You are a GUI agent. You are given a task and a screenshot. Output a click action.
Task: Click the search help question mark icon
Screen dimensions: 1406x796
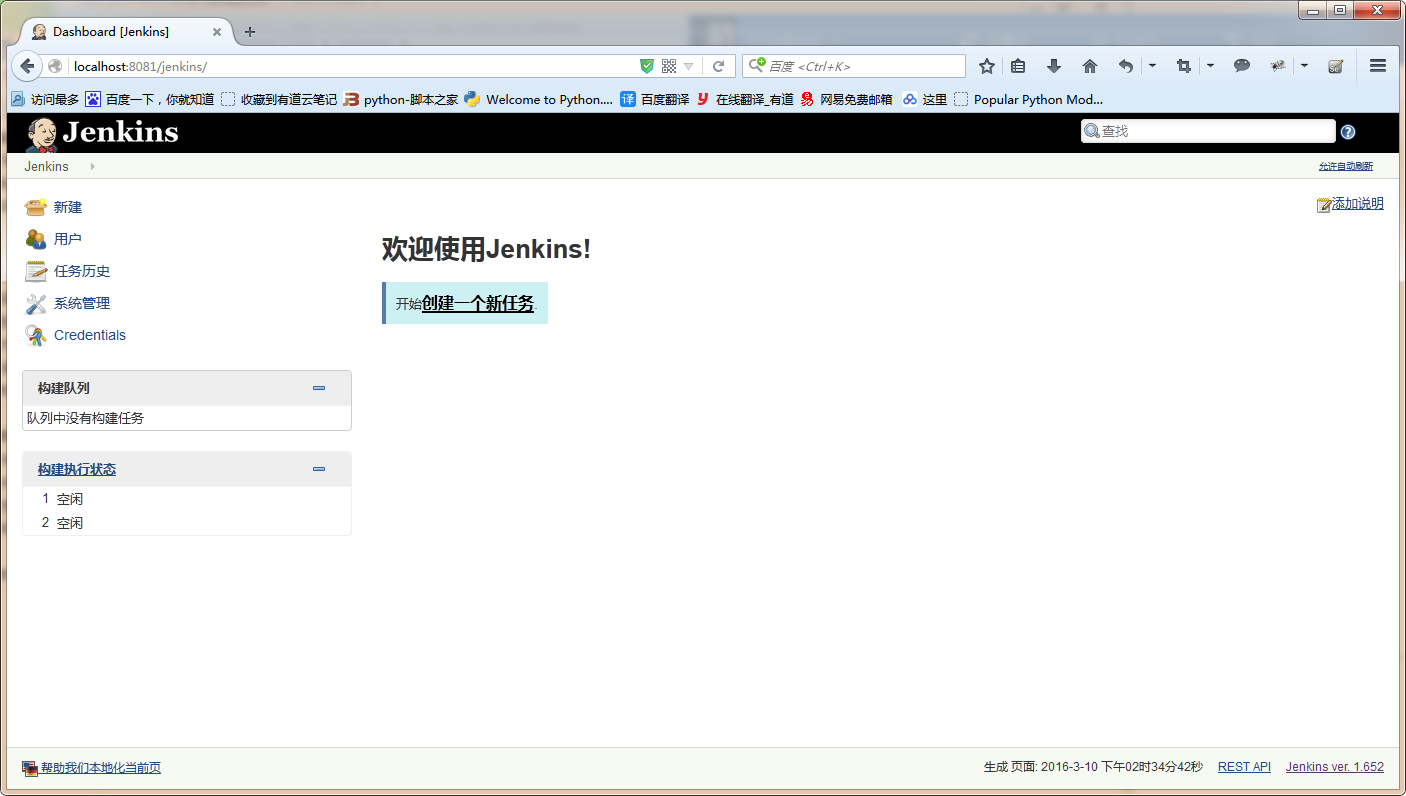(x=1348, y=132)
